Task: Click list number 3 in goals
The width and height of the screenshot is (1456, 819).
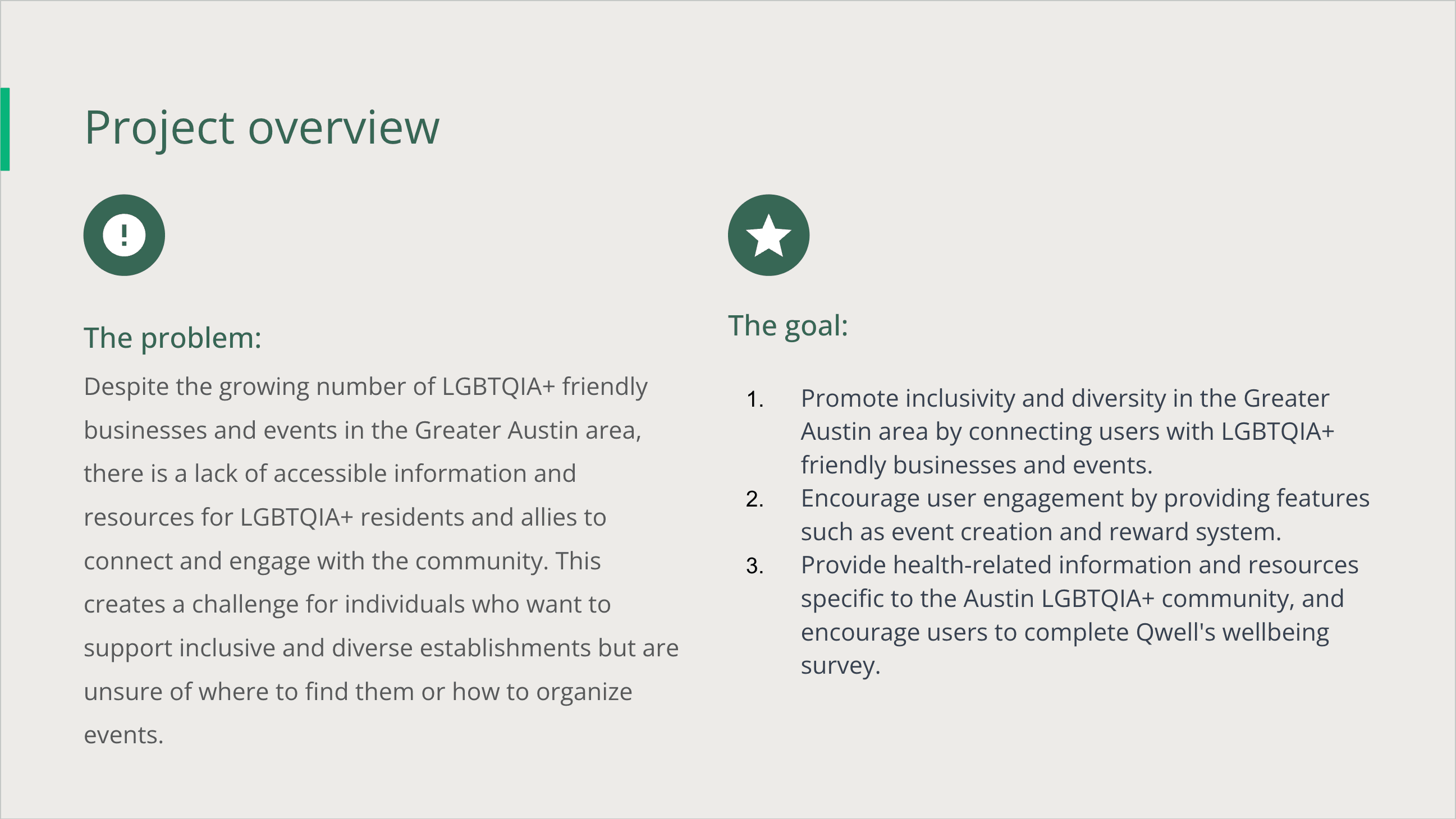Action: tap(754, 565)
